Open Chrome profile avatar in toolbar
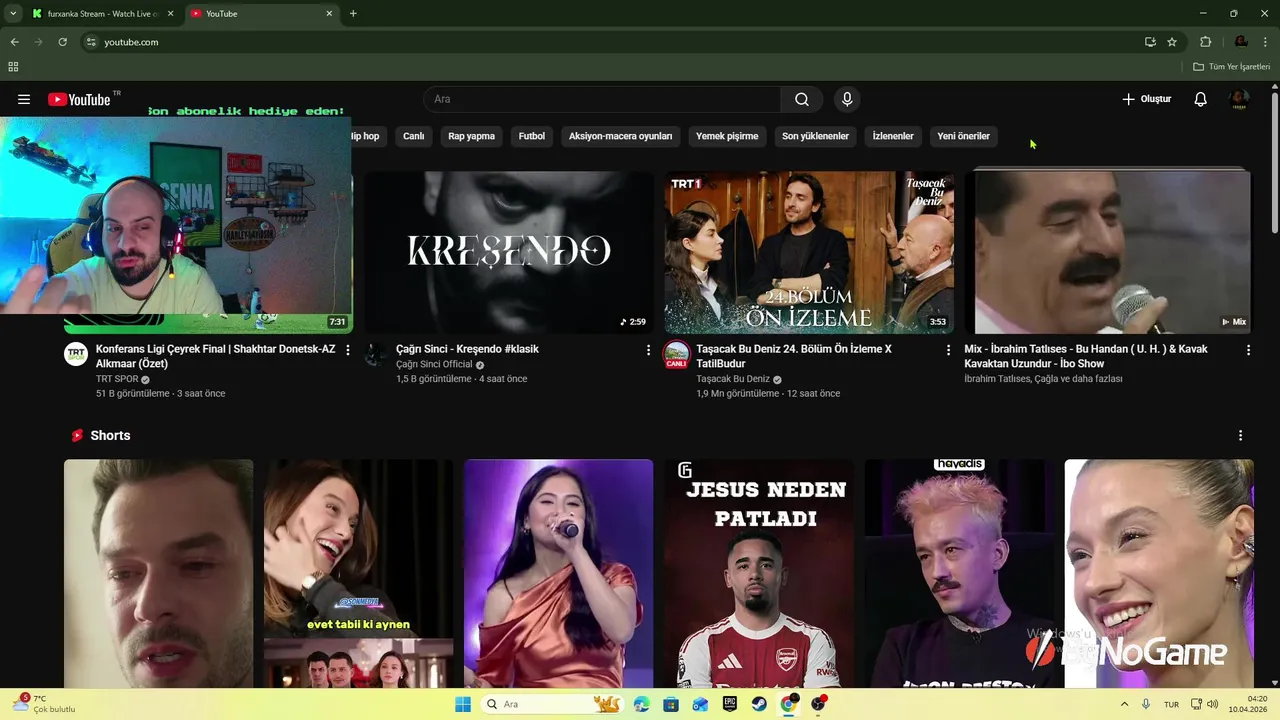Screen dimensions: 1280x720 (1241, 42)
